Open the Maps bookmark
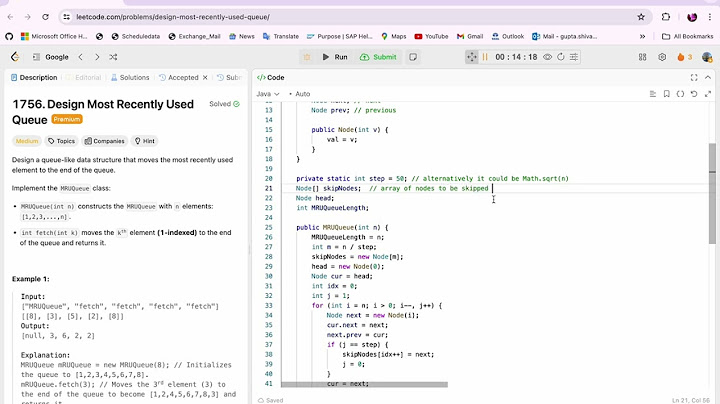720x404 pixels. click(394, 36)
